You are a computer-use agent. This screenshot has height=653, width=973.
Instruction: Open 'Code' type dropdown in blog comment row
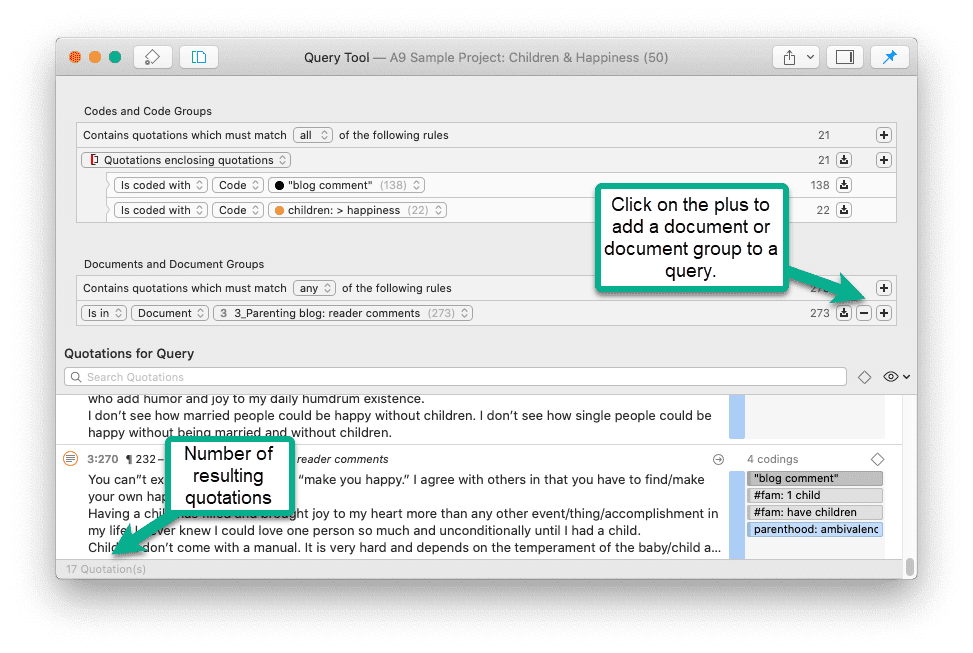point(238,185)
